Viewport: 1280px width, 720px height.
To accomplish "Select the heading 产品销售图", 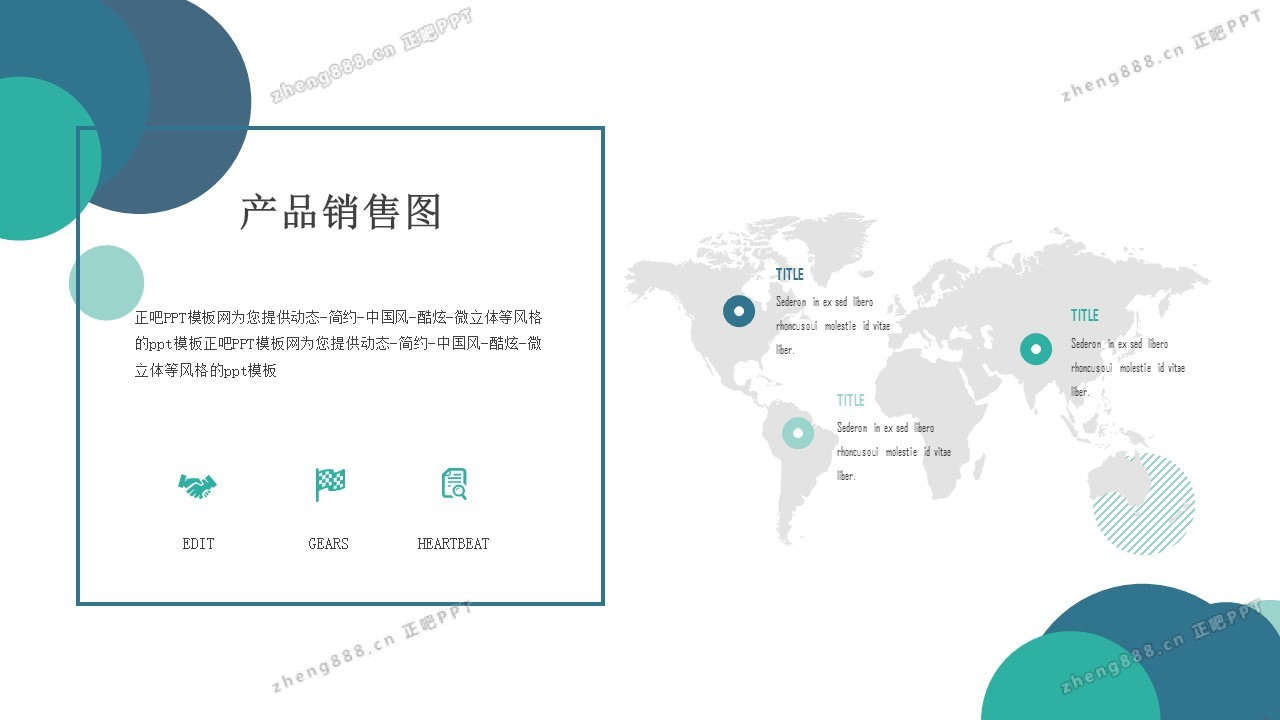I will [340, 213].
